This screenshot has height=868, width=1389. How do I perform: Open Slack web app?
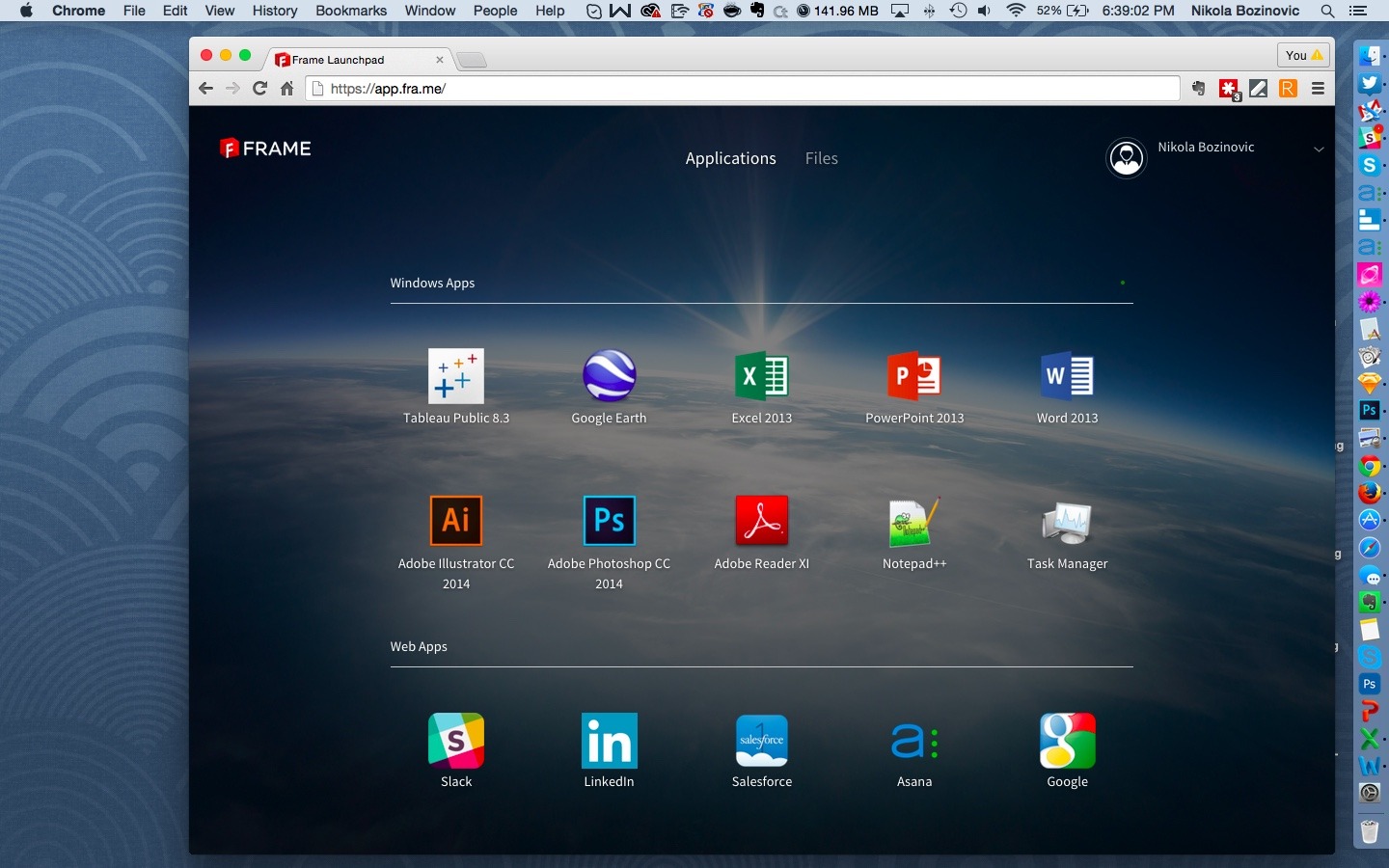[455, 741]
